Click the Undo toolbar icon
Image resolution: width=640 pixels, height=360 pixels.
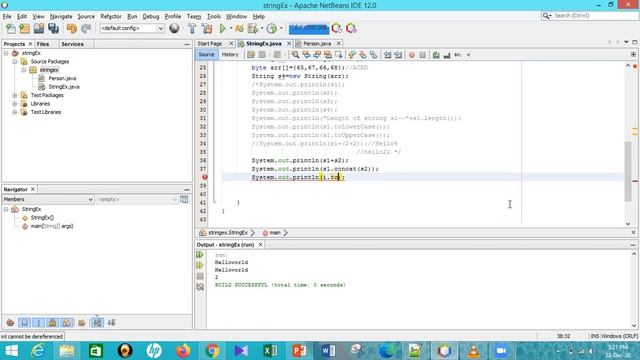[x=72, y=29]
